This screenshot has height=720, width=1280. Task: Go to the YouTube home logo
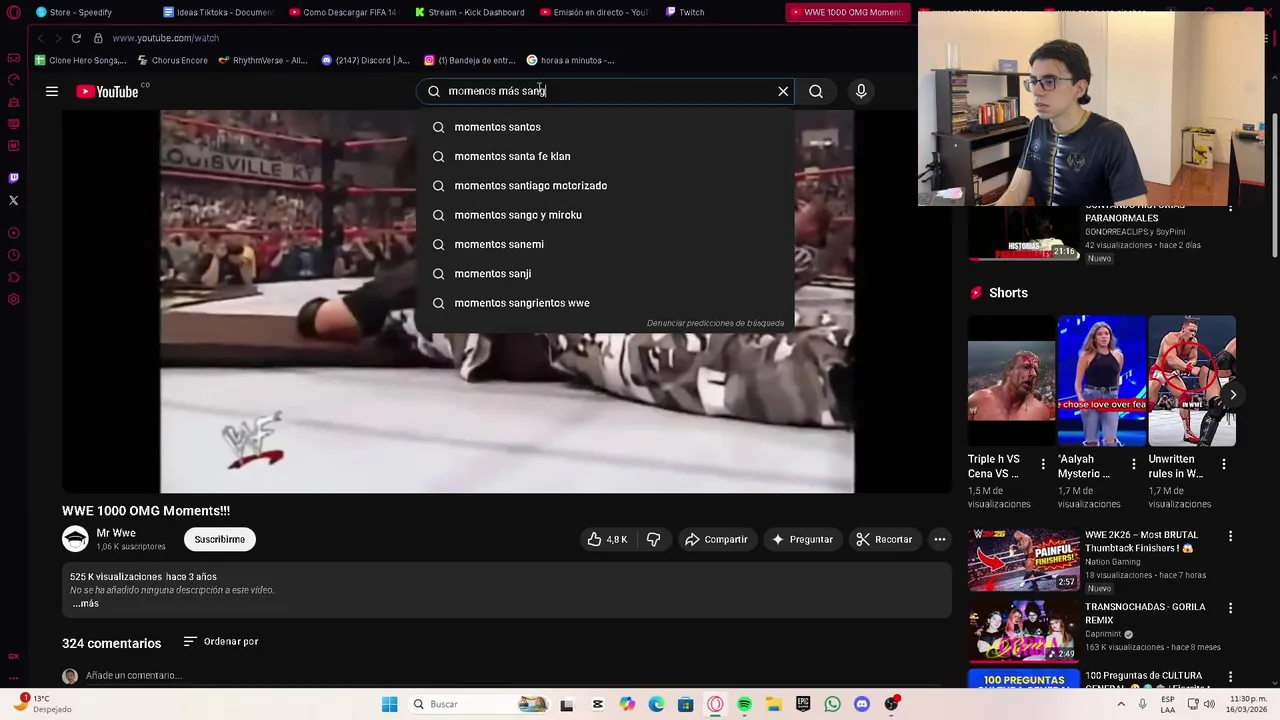107,91
